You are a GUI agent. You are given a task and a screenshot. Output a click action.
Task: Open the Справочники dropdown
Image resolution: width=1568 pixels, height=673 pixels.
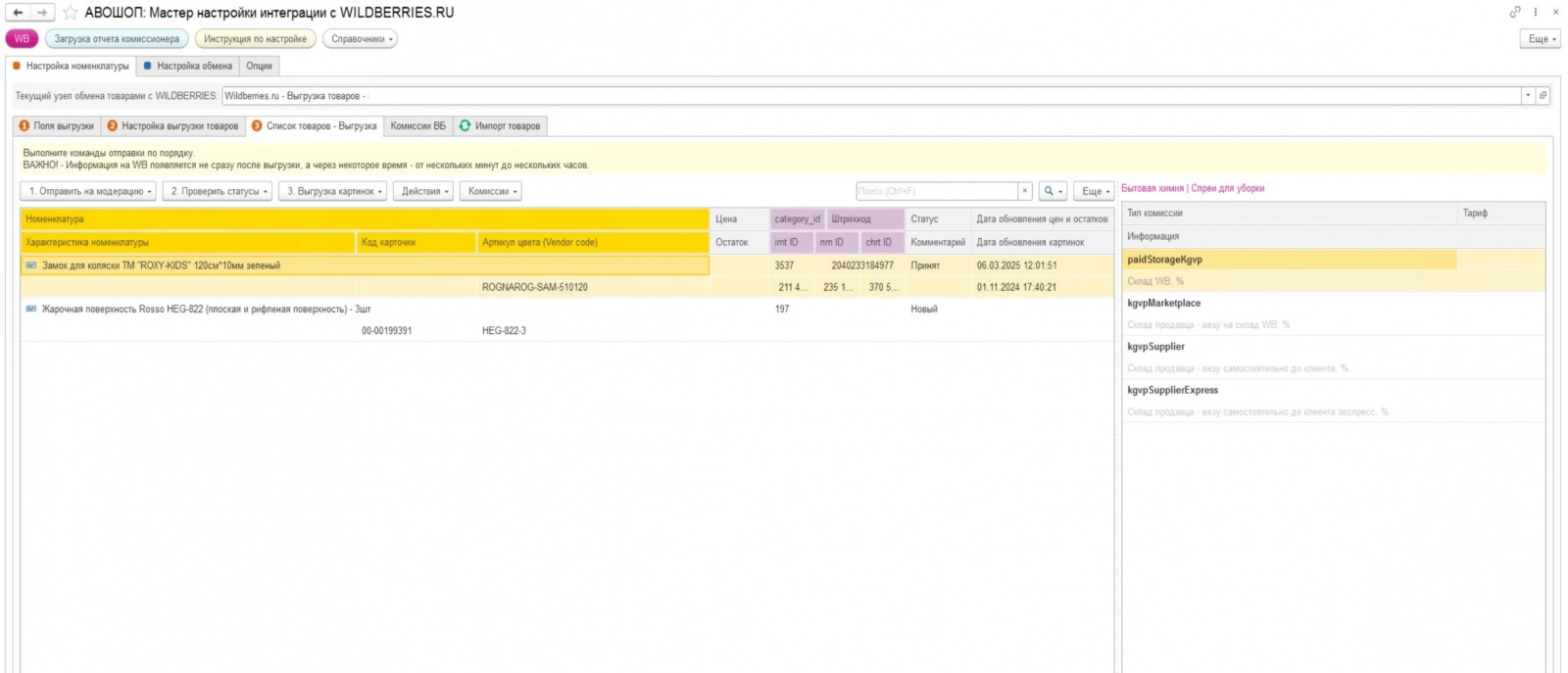(x=362, y=39)
